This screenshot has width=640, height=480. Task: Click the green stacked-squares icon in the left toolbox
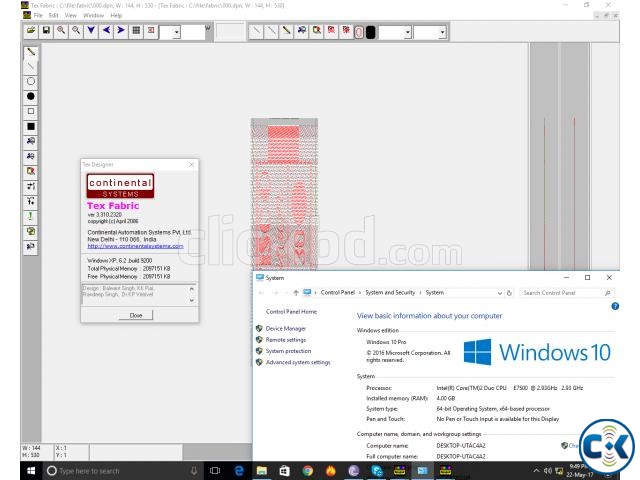pyautogui.click(x=31, y=231)
